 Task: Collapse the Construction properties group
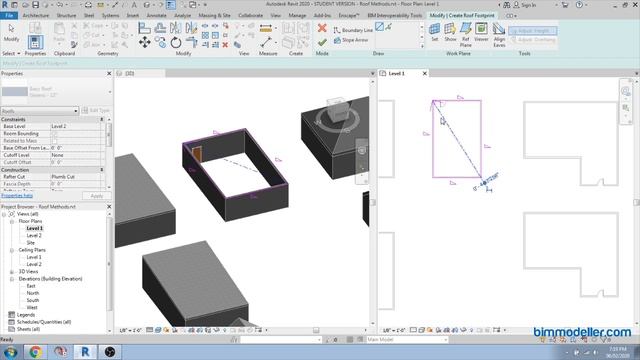102,170
